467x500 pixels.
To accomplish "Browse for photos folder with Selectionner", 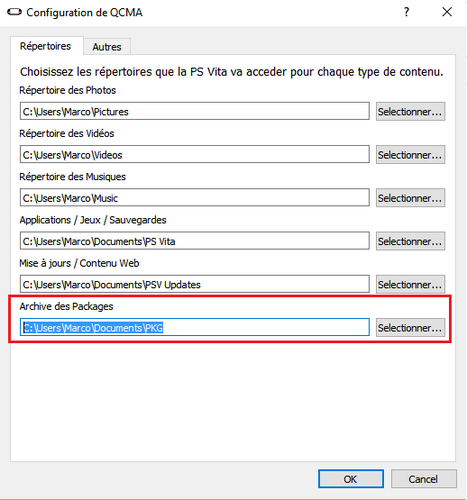I will [x=410, y=112].
